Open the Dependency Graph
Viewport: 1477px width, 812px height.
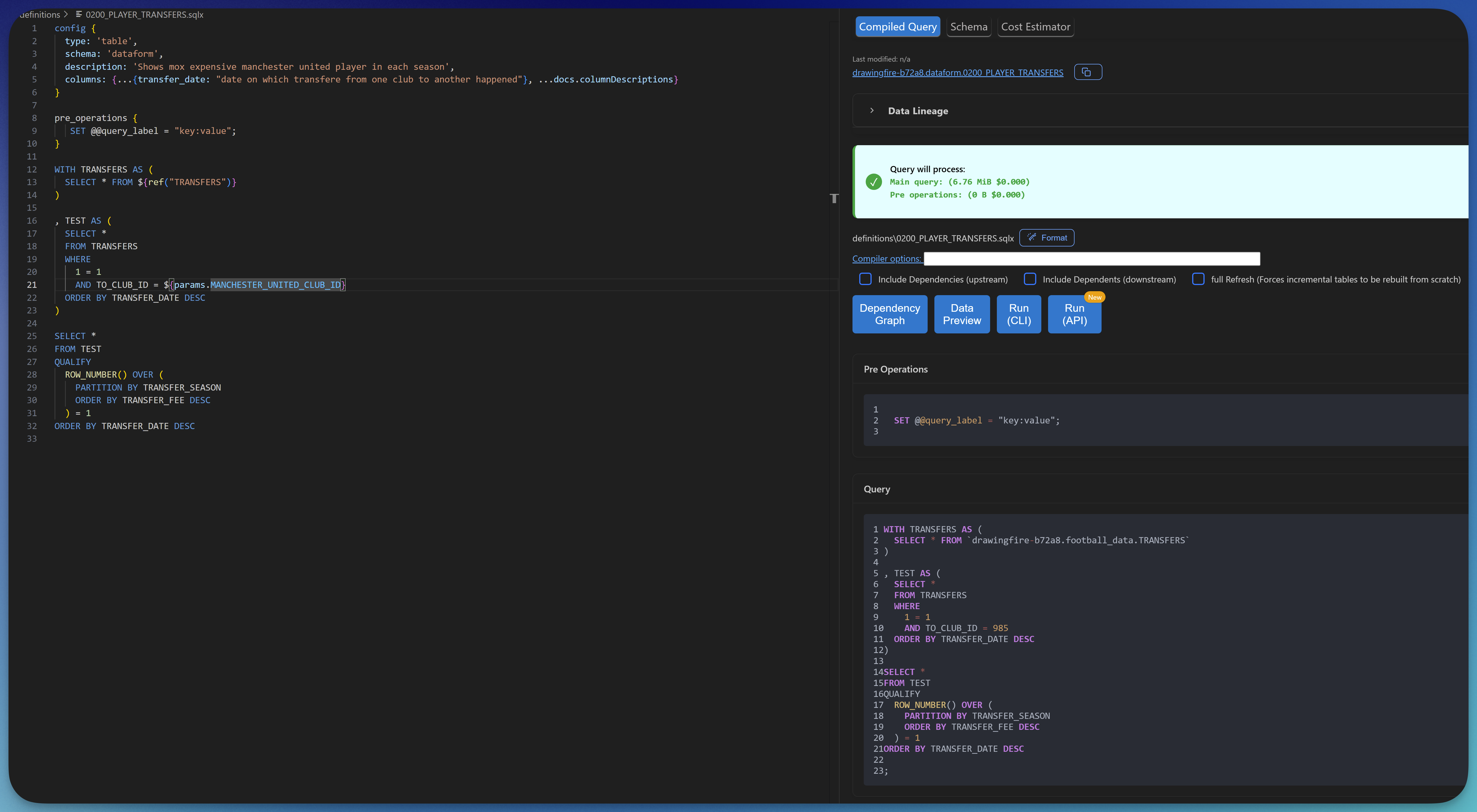click(x=889, y=314)
